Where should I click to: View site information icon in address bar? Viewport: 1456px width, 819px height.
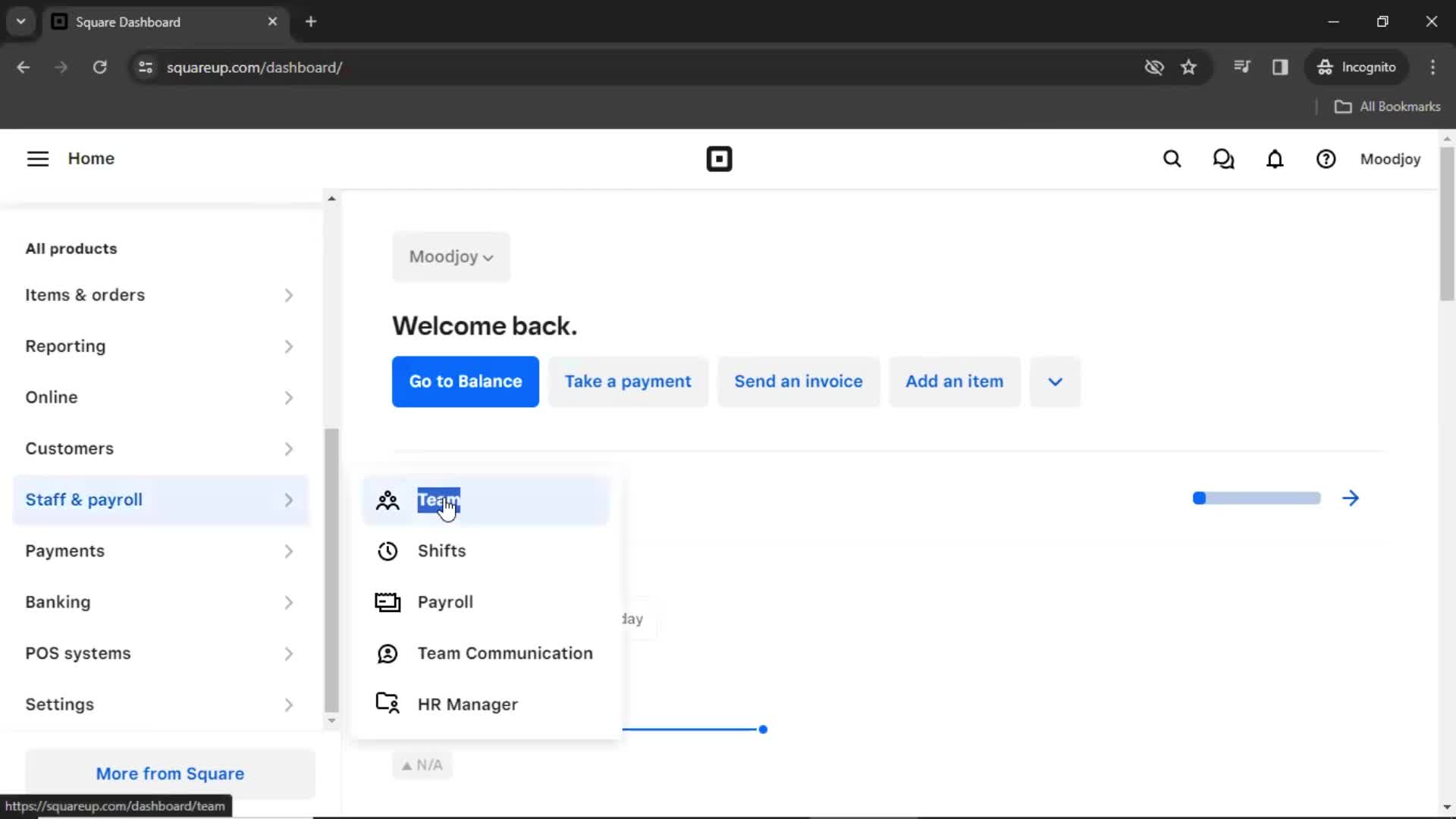[x=146, y=67]
